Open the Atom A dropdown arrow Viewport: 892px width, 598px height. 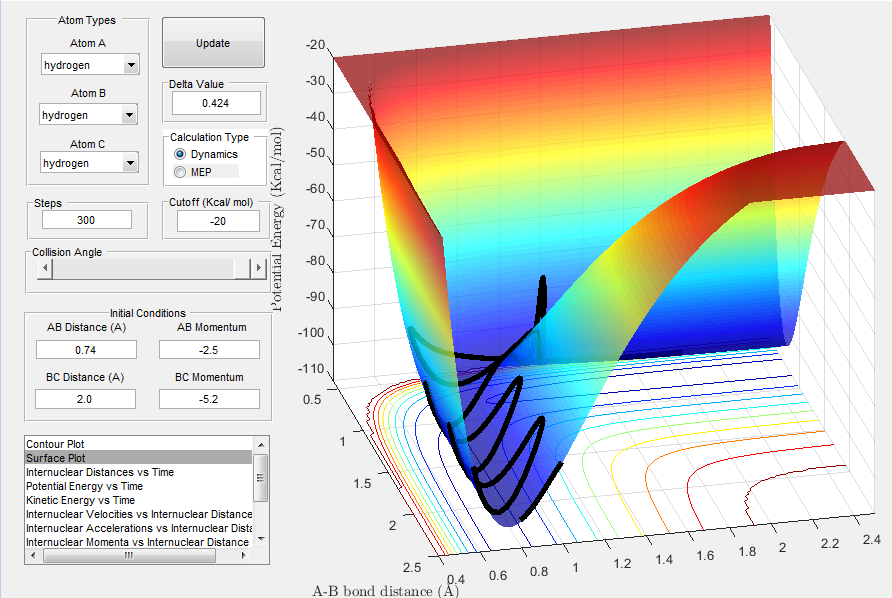(131, 65)
